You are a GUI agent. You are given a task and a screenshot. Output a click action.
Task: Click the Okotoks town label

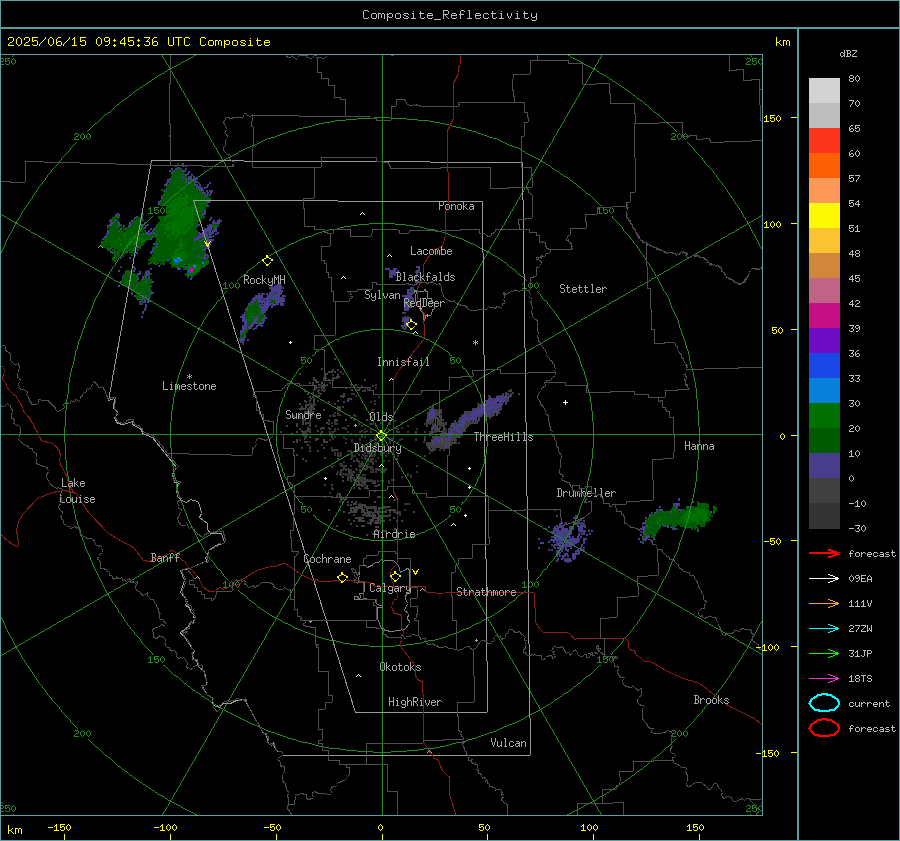[x=400, y=667]
